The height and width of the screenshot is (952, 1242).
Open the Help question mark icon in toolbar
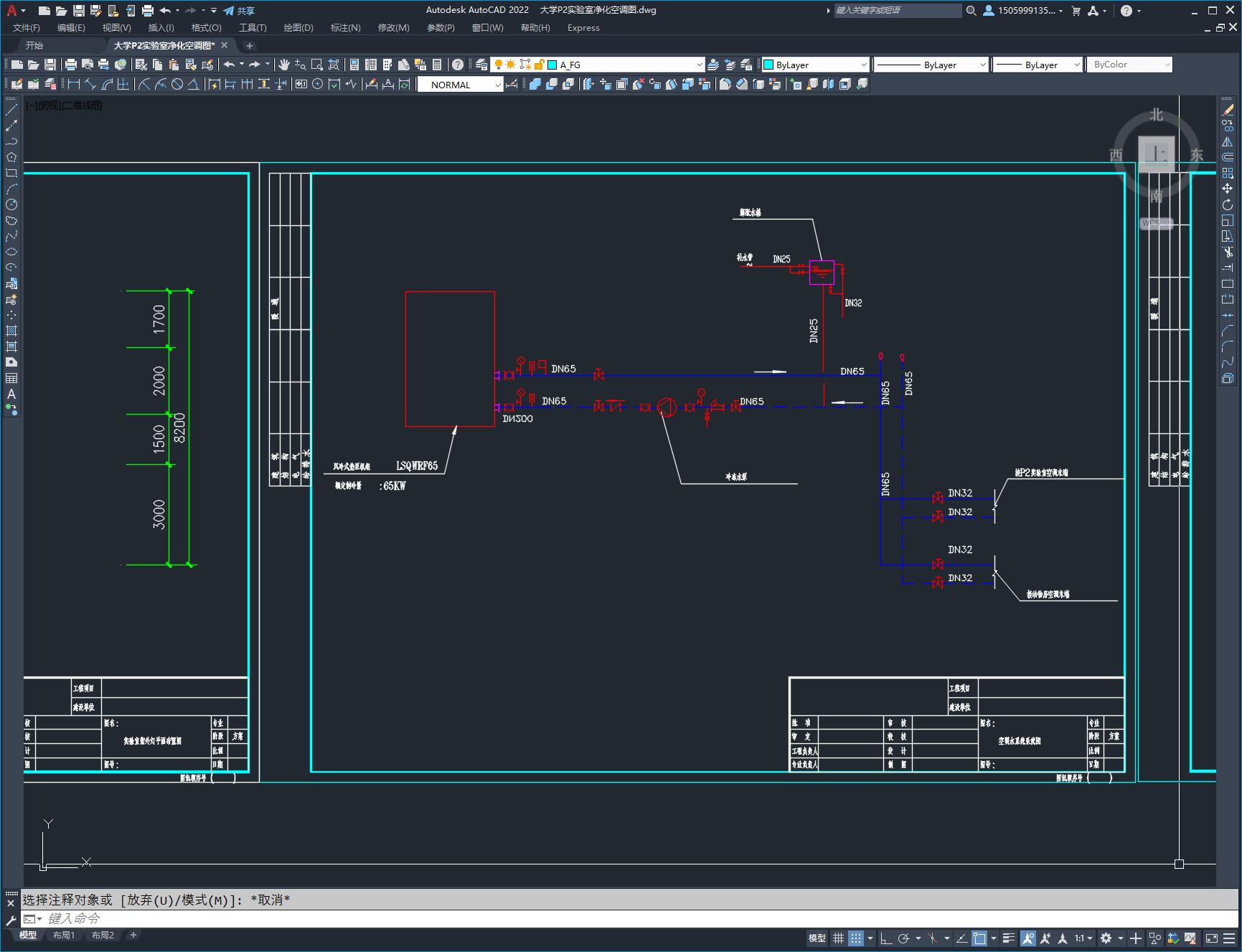[x=458, y=65]
